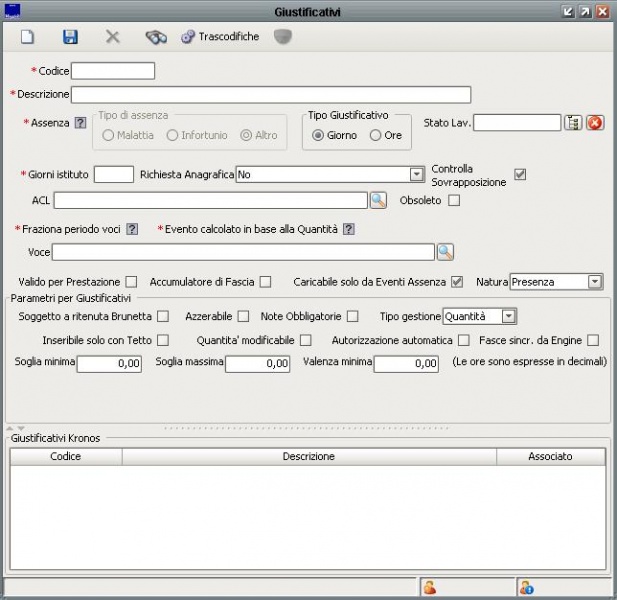Click the Delete X toolbar icon
617x600 pixels.
(113, 37)
